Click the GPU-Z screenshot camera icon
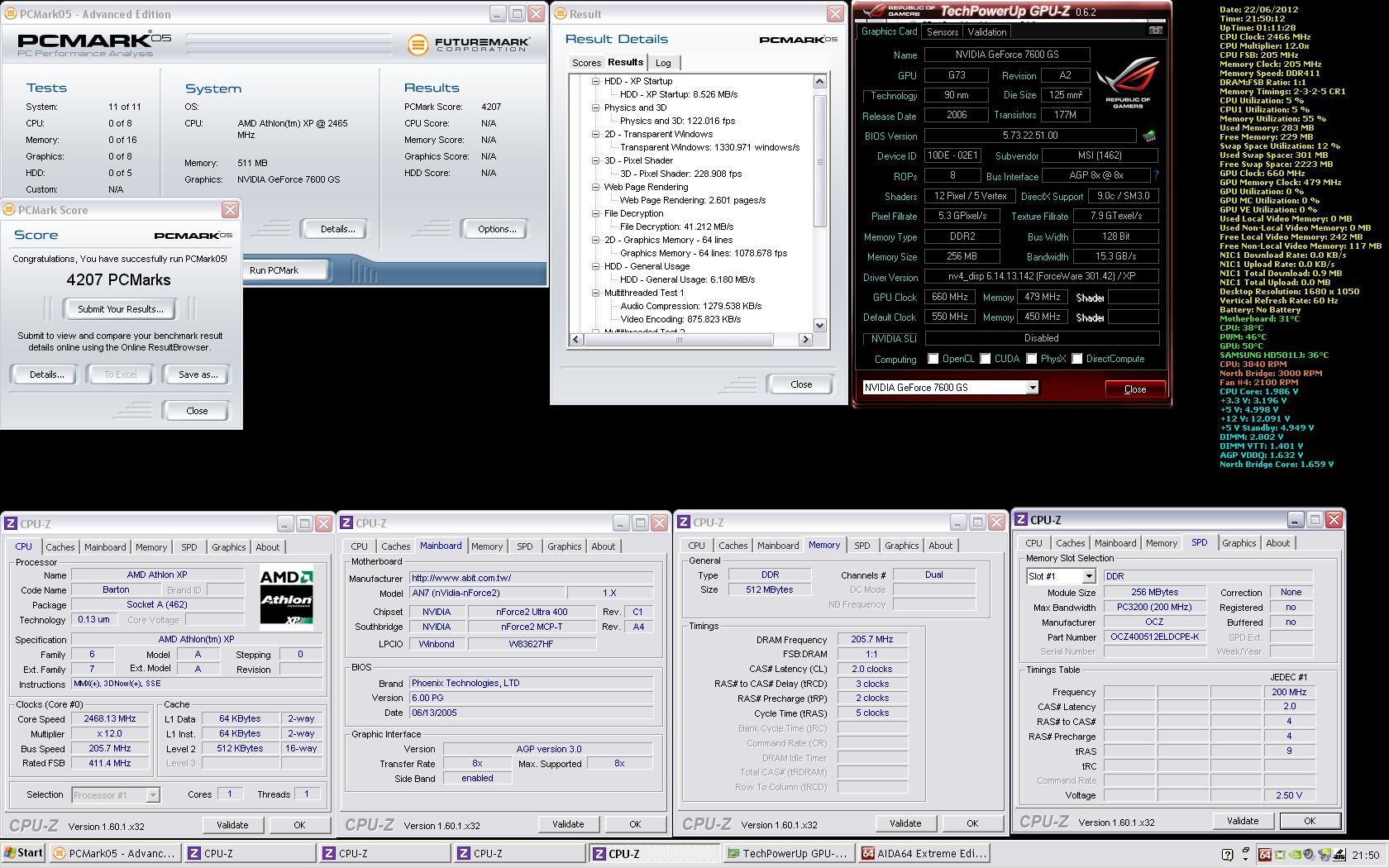 [x=1155, y=31]
